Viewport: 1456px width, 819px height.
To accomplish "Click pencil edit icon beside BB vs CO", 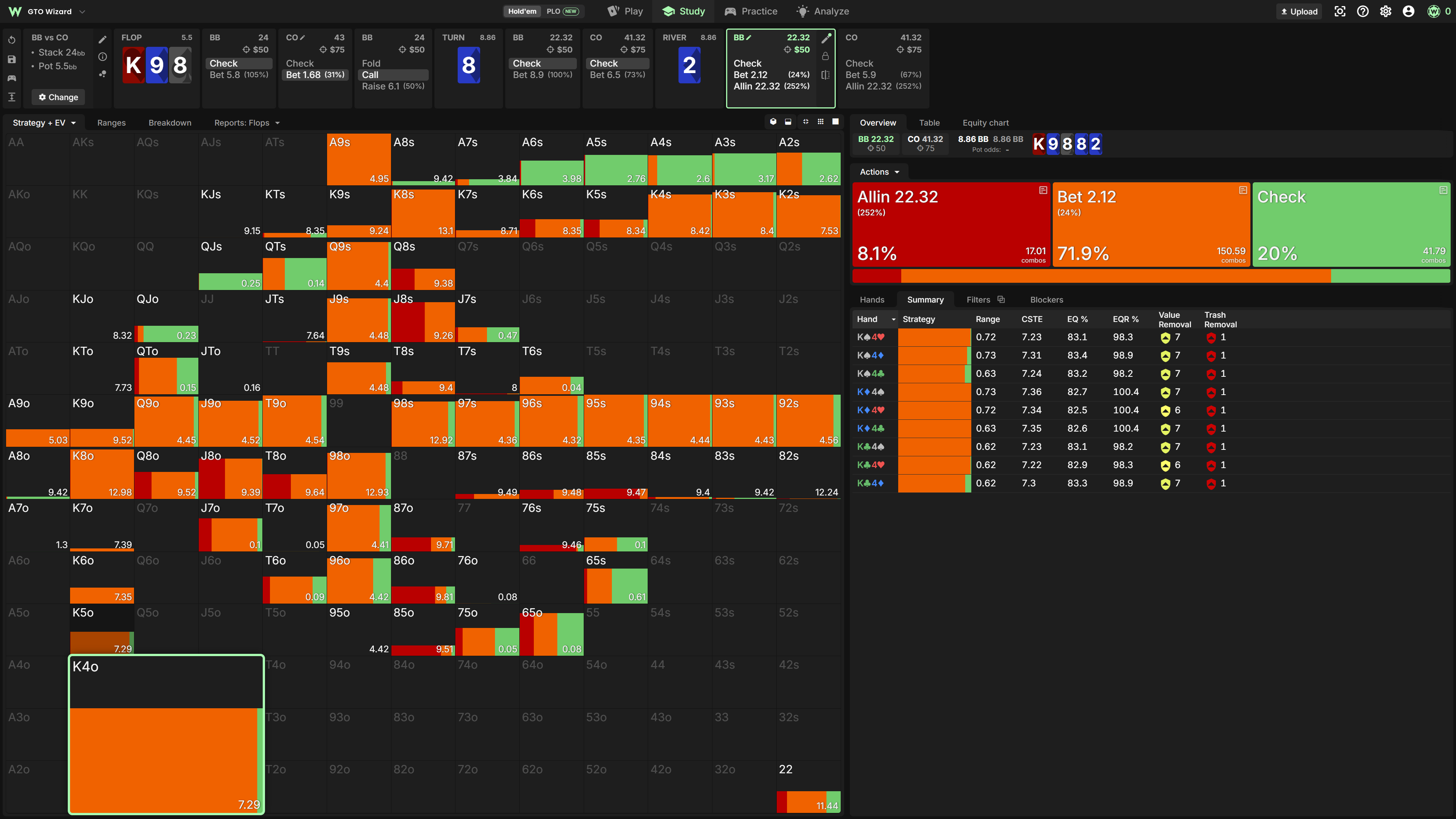I will tap(102, 40).
